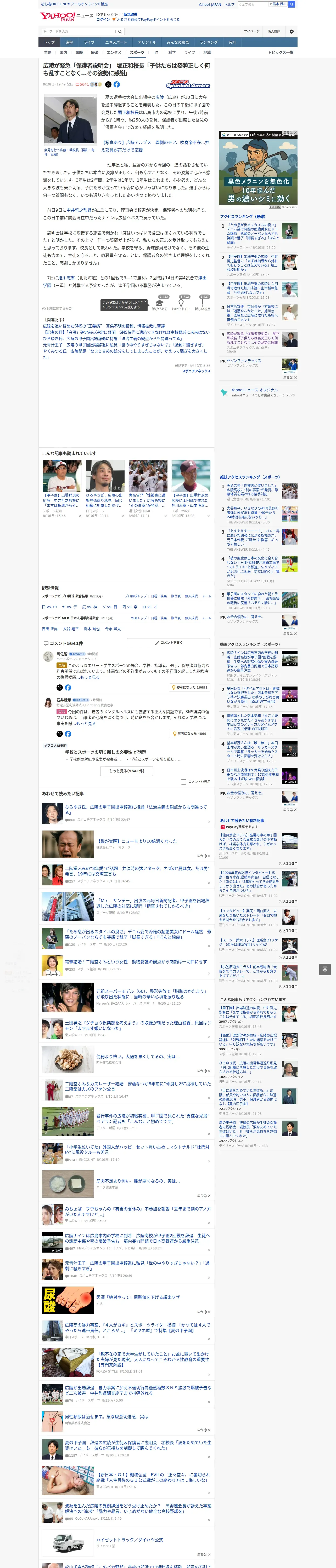The height and width of the screenshot is (1568, 336).
Task: Share article on Facebook below headline
Action: click(x=116, y=85)
